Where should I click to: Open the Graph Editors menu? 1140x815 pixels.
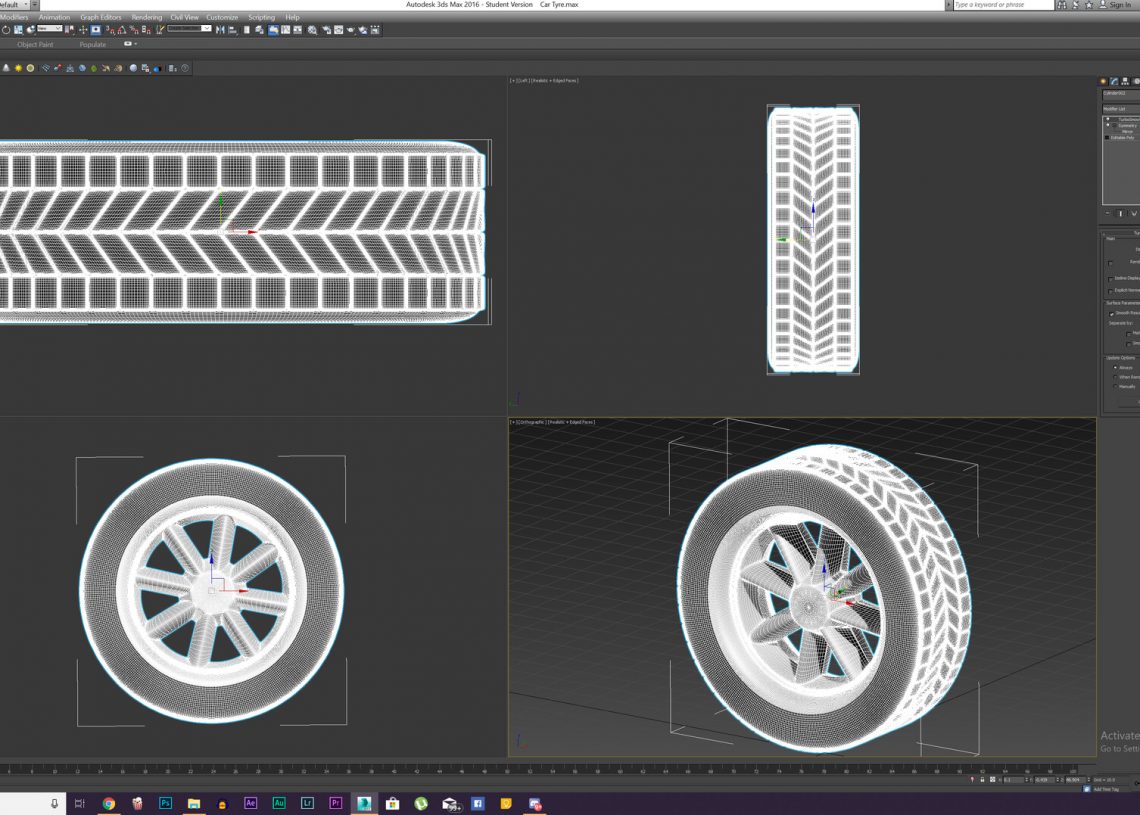point(101,17)
